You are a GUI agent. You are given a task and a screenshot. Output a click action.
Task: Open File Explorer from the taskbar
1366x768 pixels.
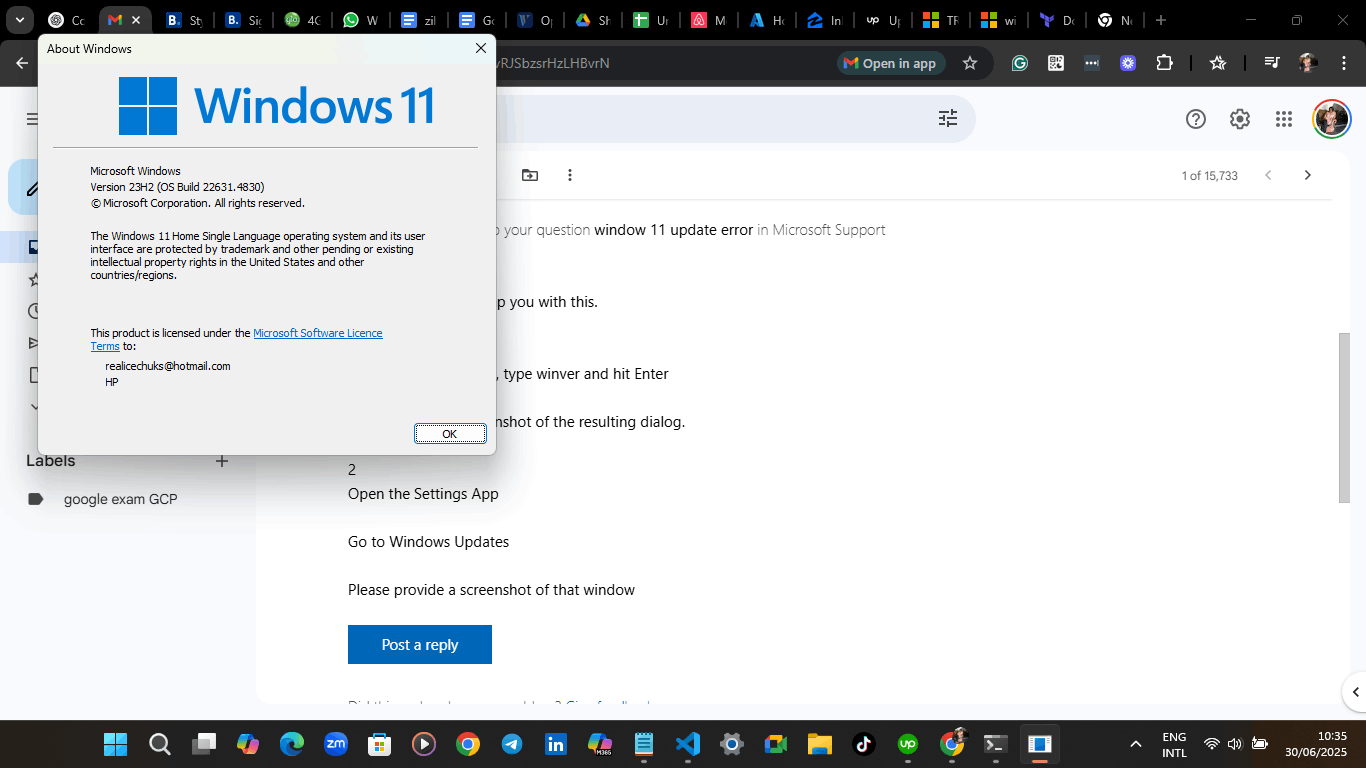[x=820, y=744]
